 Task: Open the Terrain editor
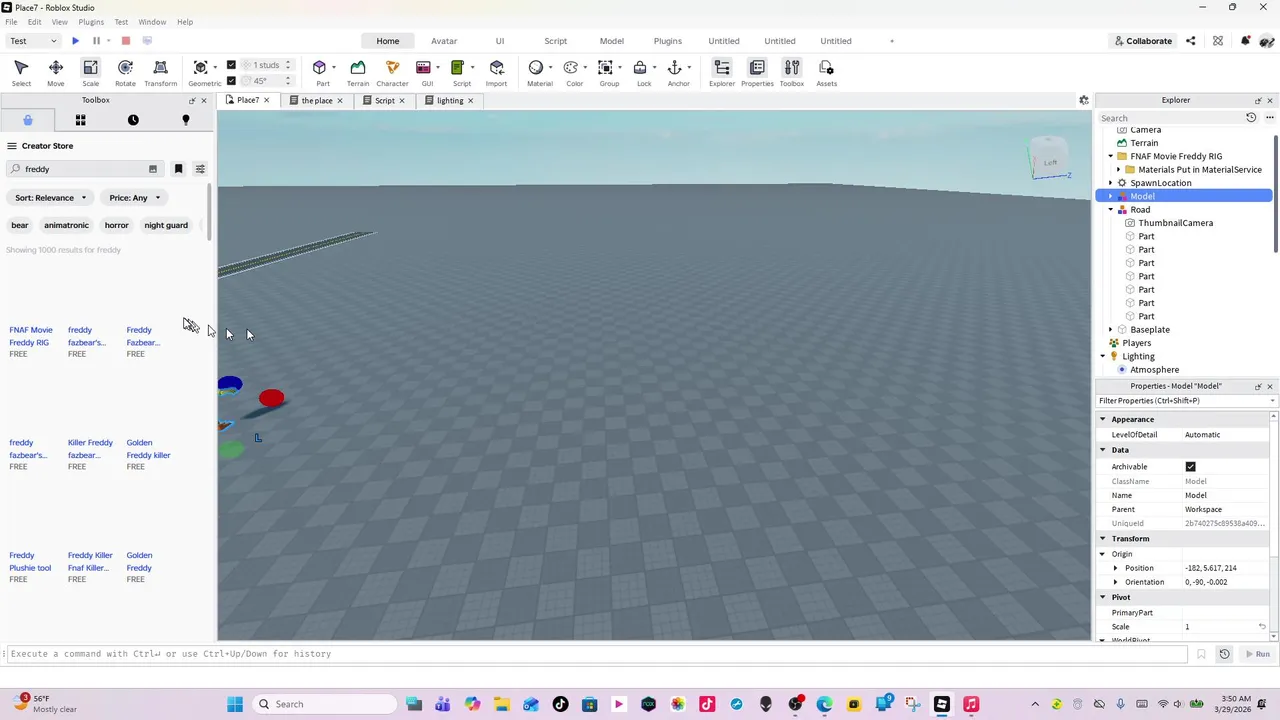pos(357,72)
